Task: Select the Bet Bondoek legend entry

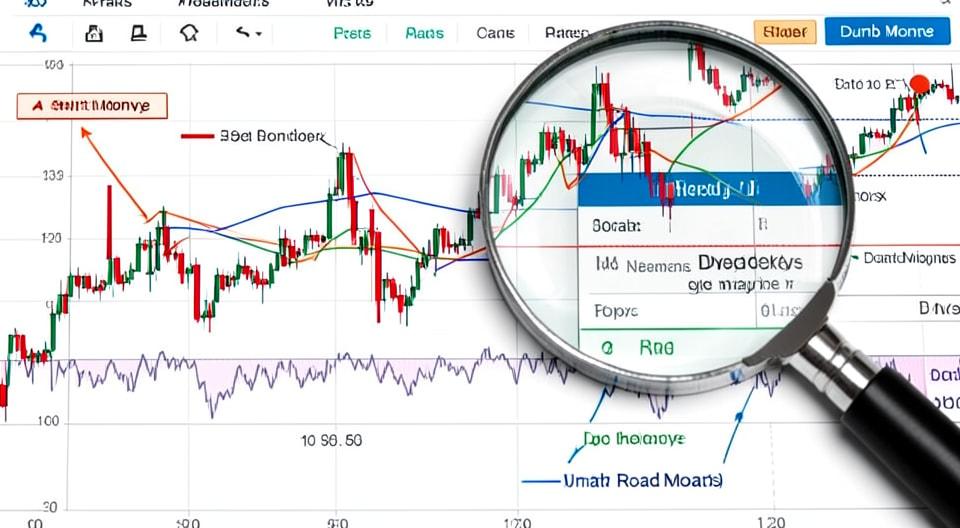Action: pos(254,136)
